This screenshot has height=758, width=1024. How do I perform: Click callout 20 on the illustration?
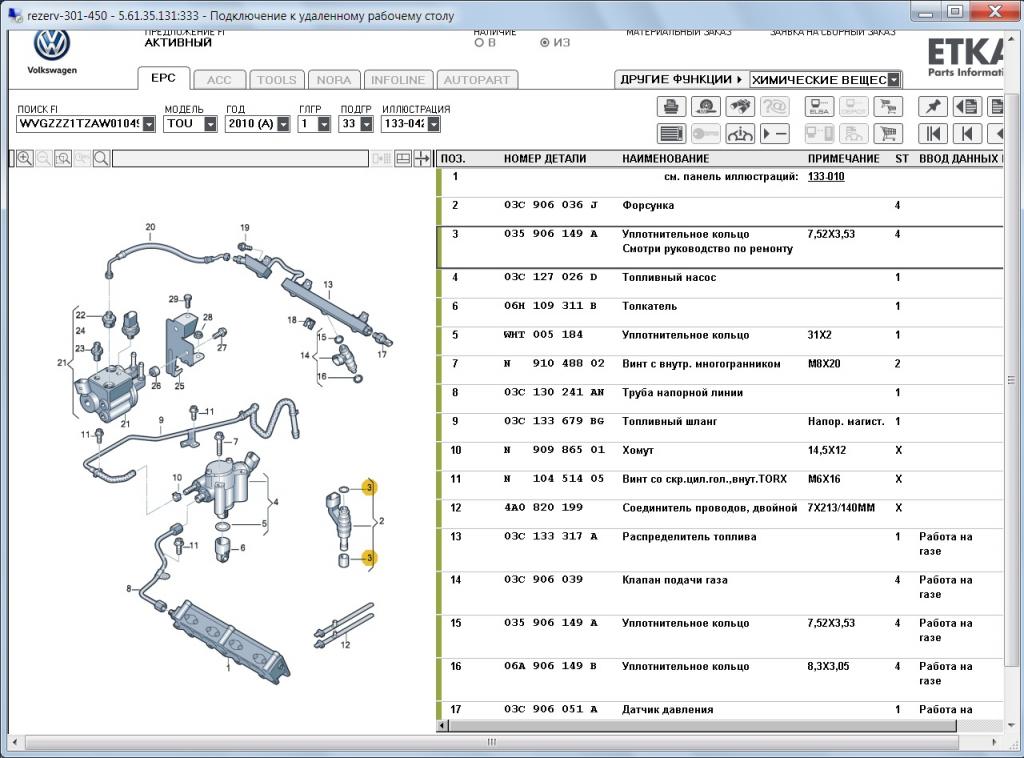click(150, 227)
